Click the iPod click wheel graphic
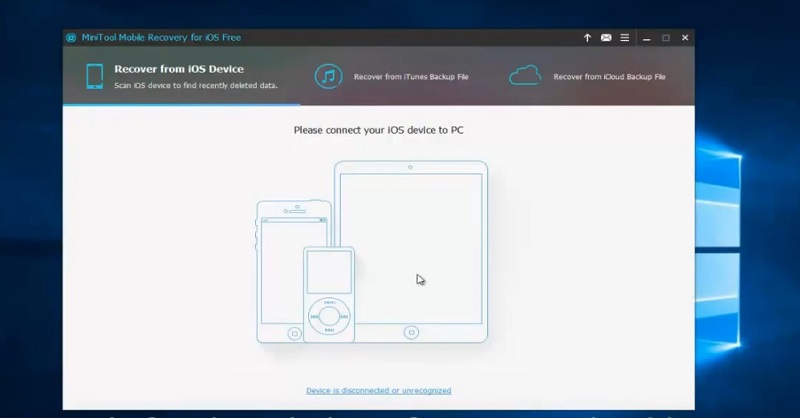800x418 pixels. pos(329,315)
